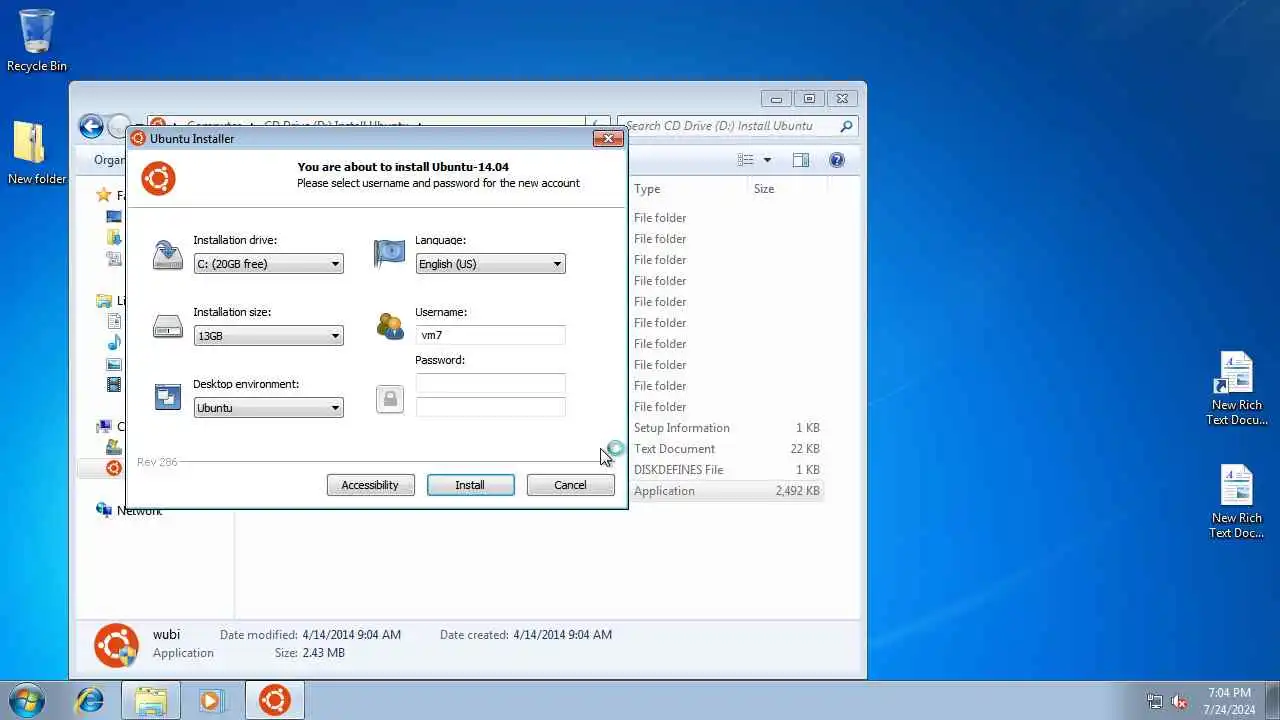Click Back arrow in Explorer window
The image size is (1280, 720).
[x=91, y=126]
